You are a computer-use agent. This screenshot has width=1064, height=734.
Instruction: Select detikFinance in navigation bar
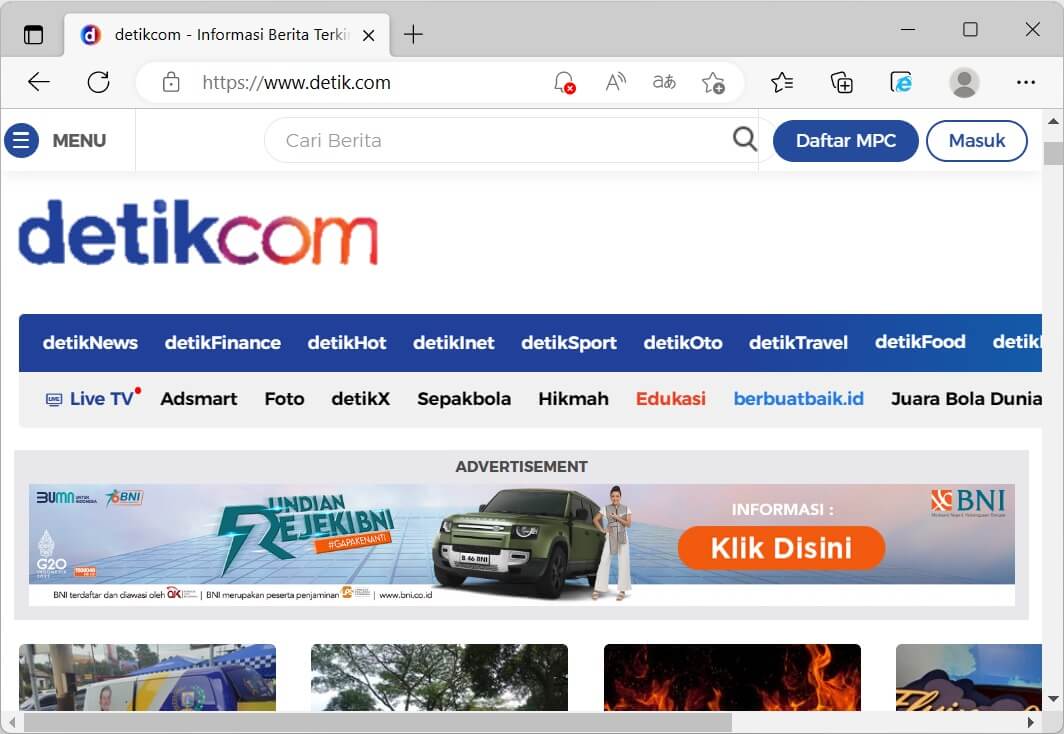[223, 343]
